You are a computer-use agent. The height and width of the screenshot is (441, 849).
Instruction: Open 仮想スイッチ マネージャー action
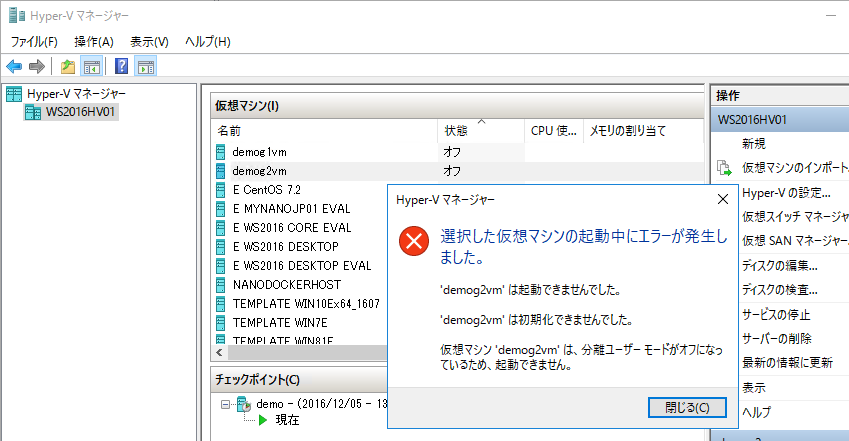pos(795,217)
